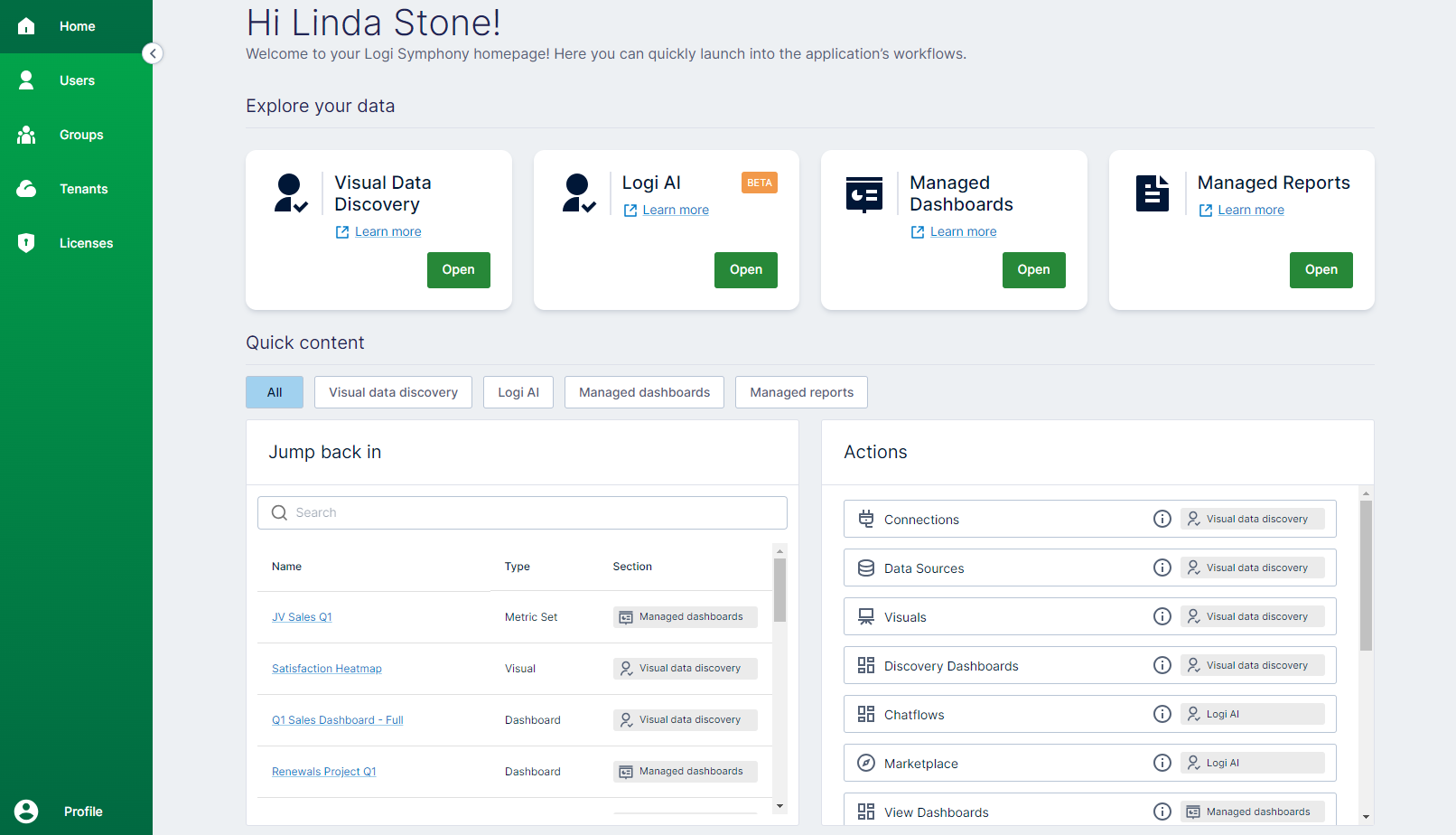Viewport: 1456px width, 835px height.
Task: Open Q1 Sales Dashboard - Full link
Action: coord(338,720)
